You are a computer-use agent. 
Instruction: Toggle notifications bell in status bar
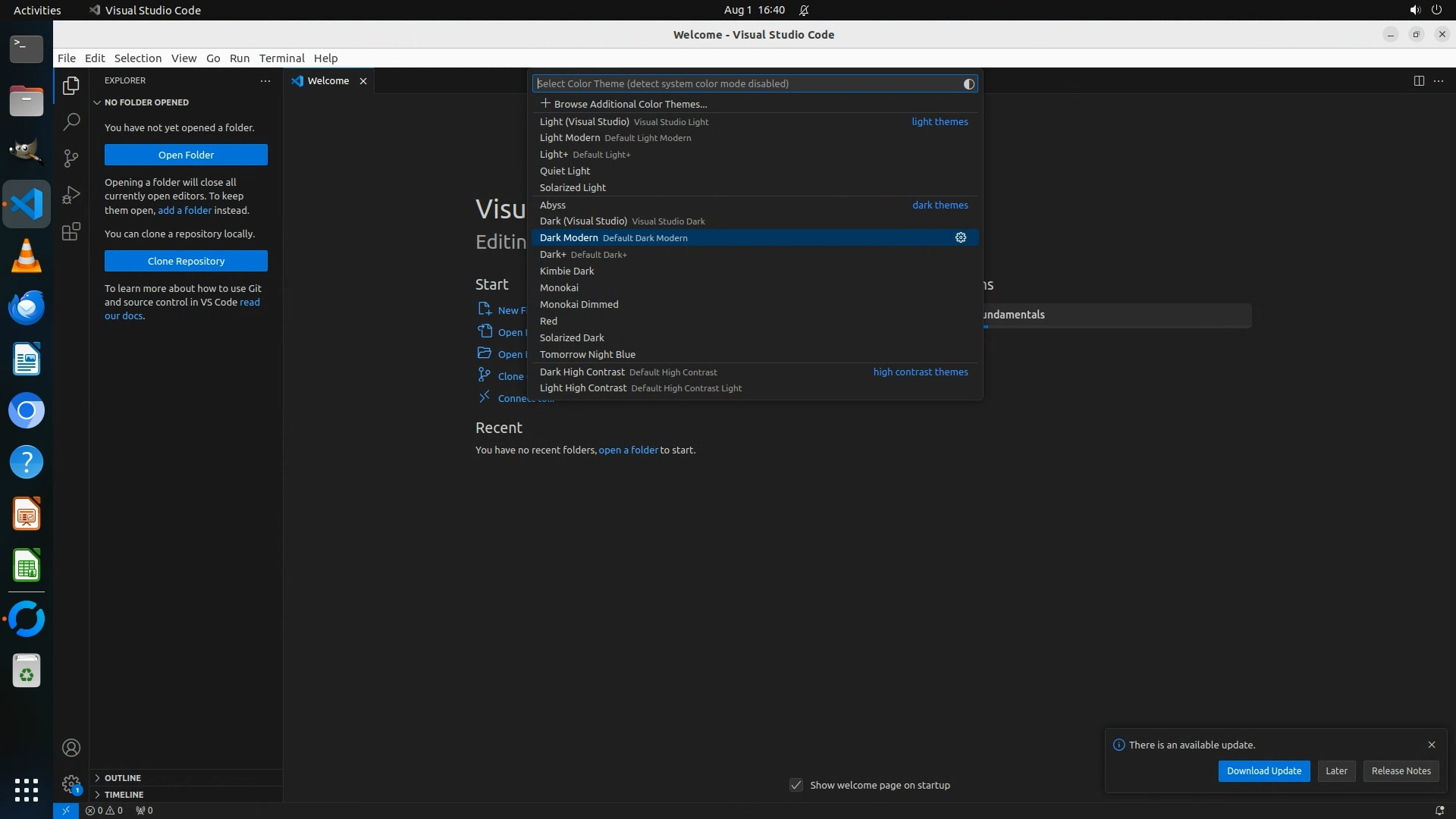pos(1439,810)
